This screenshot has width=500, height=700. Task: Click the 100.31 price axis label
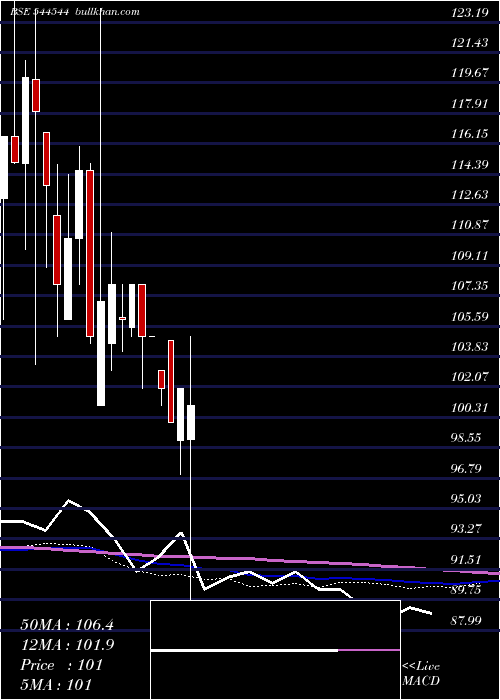[470, 408]
